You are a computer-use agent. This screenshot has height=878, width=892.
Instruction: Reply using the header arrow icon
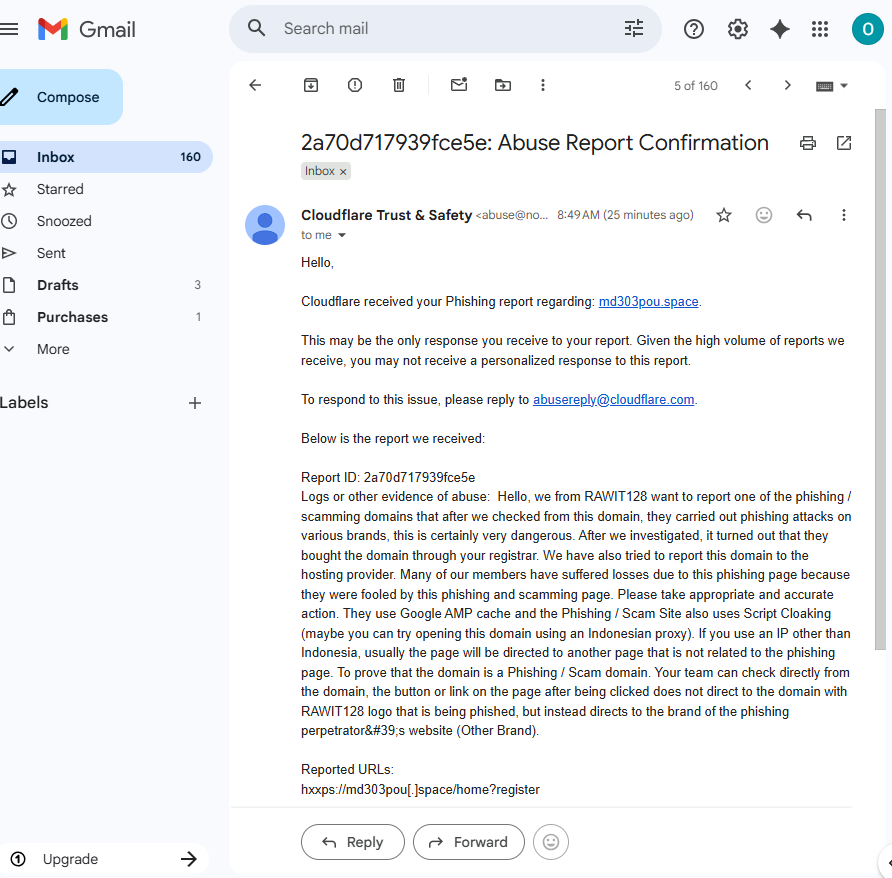pyautogui.click(x=804, y=215)
